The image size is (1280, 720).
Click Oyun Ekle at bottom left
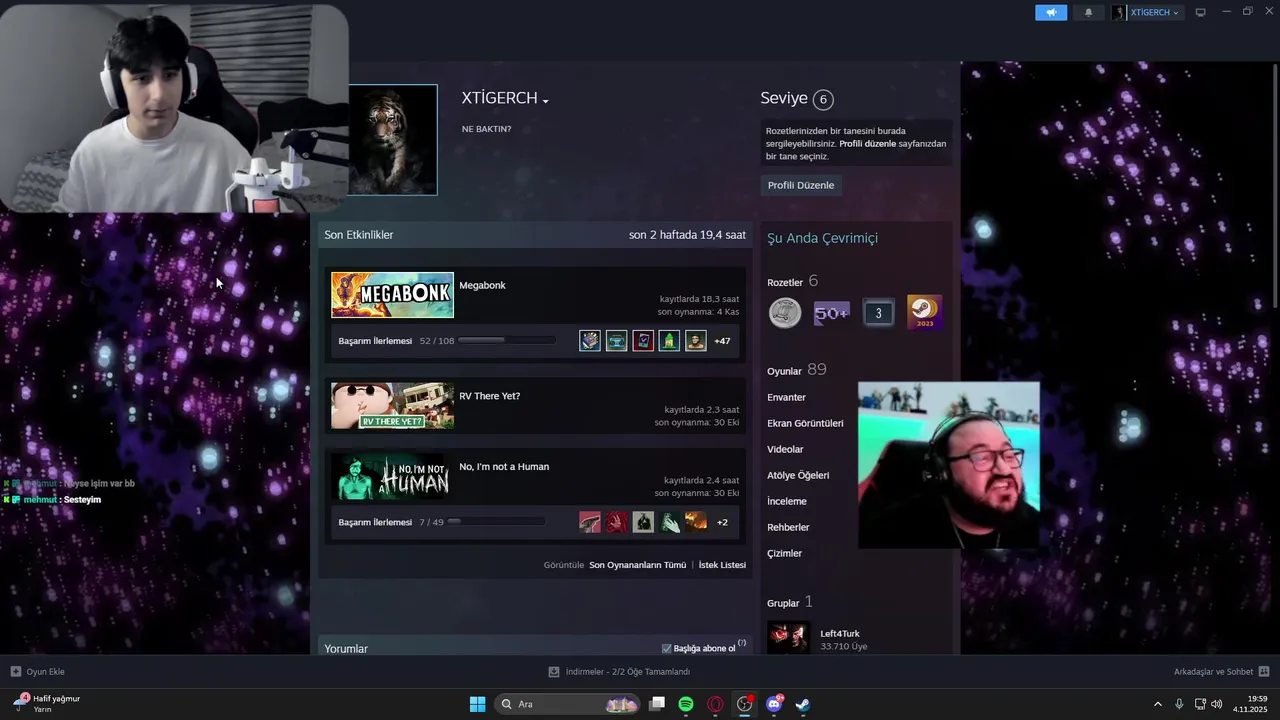38,672
